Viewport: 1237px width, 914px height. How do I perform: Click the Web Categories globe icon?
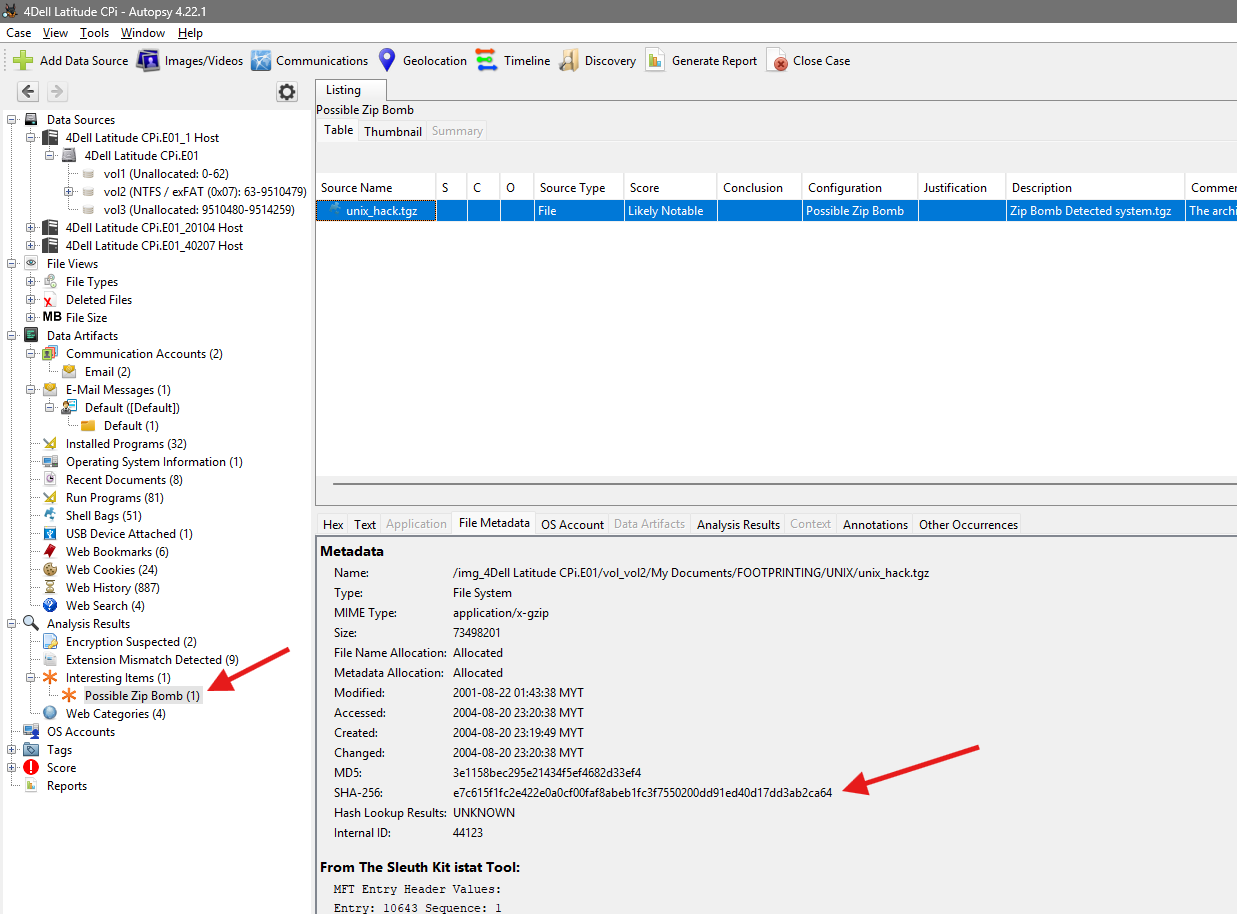50,714
